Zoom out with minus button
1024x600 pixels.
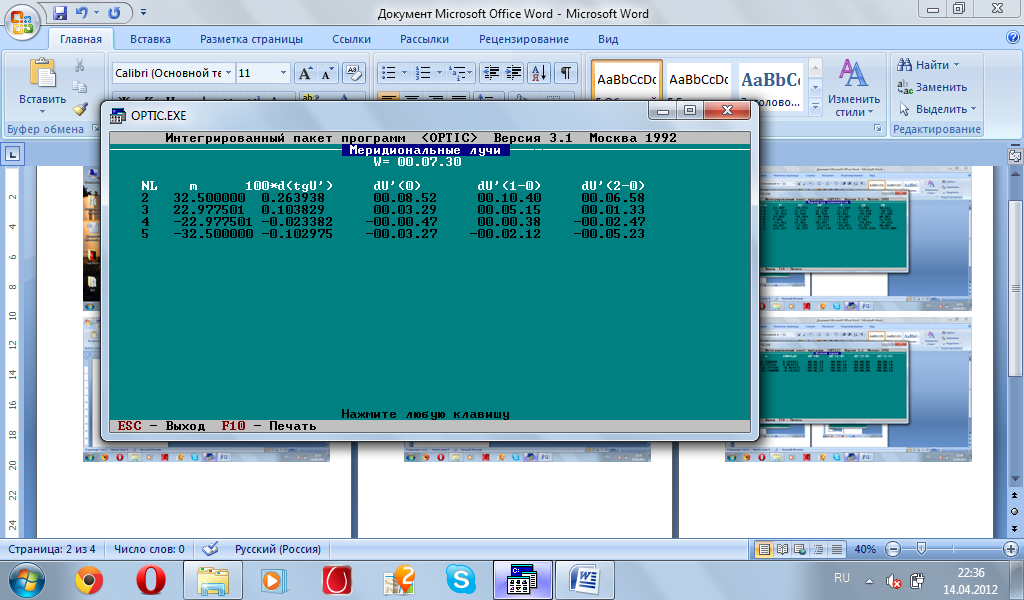coord(893,549)
